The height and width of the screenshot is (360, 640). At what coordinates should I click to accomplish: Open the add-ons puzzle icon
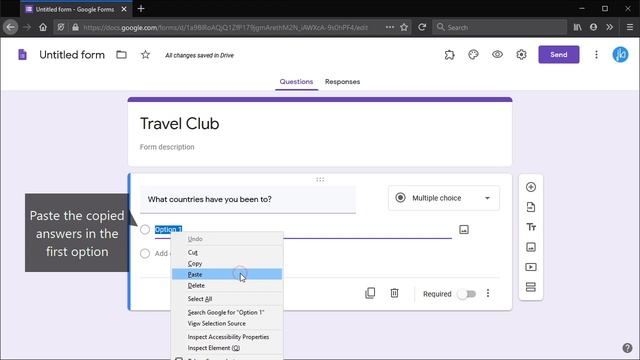click(449, 55)
